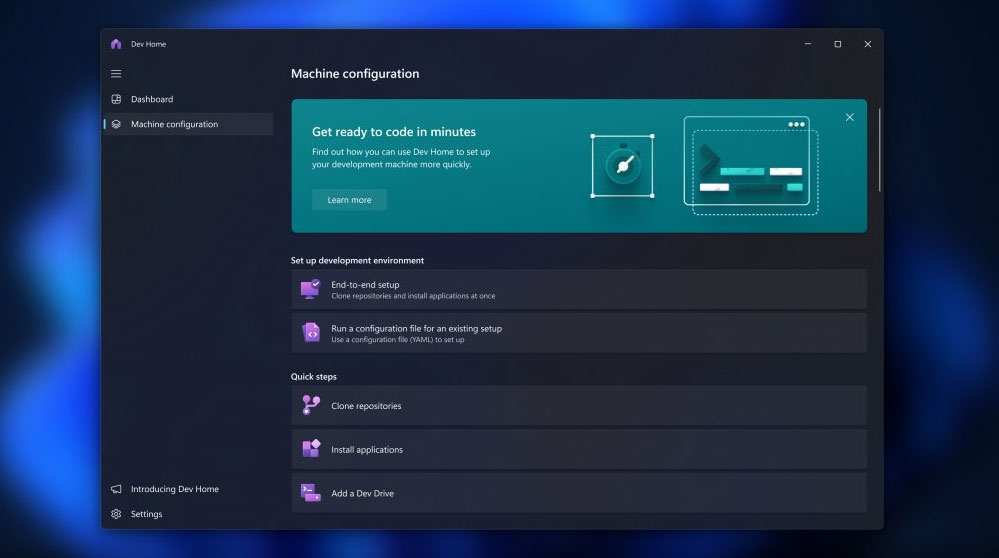The image size is (999, 558).
Task: Click 'Use a configuration file (YAML) to set up' text
Action: [x=398, y=340]
